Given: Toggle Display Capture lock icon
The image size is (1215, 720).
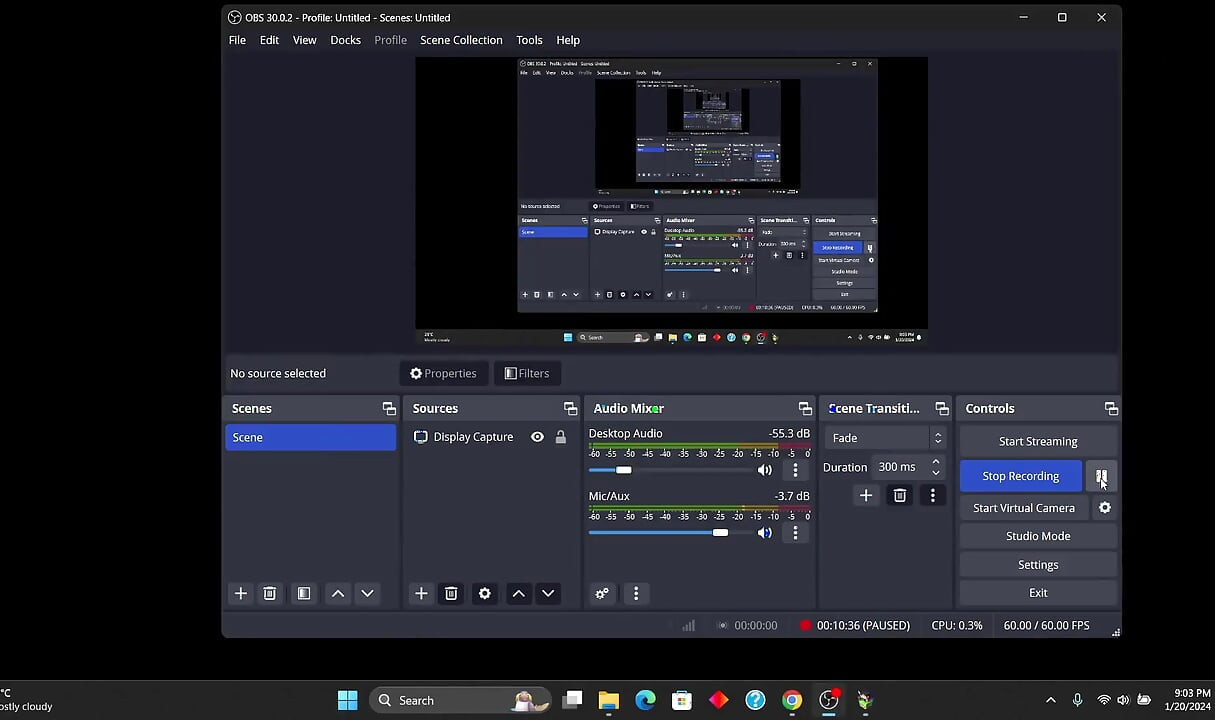Looking at the screenshot, I should pos(561,437).
